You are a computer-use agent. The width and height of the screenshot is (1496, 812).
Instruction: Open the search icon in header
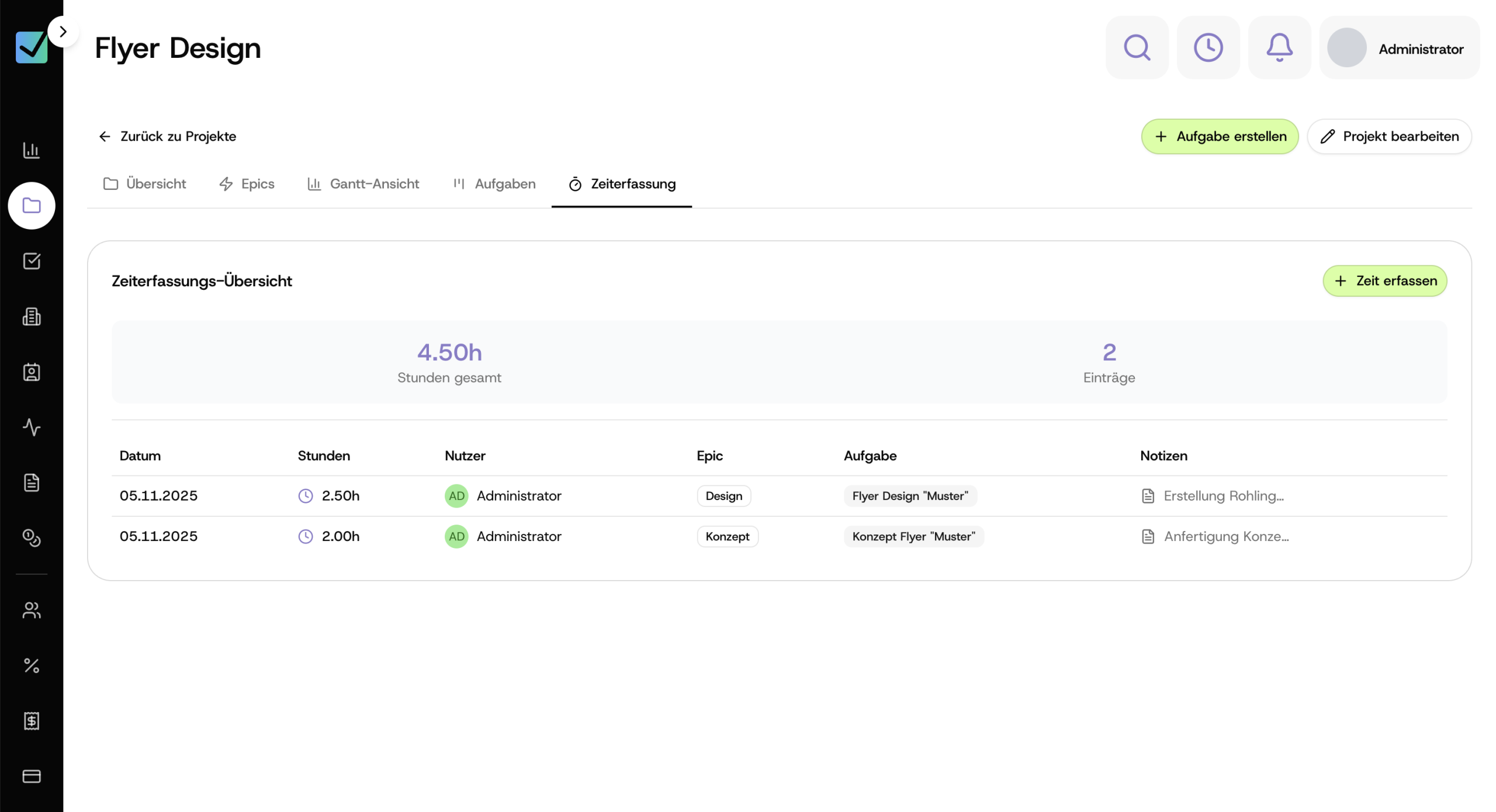tap(1137, 47)
